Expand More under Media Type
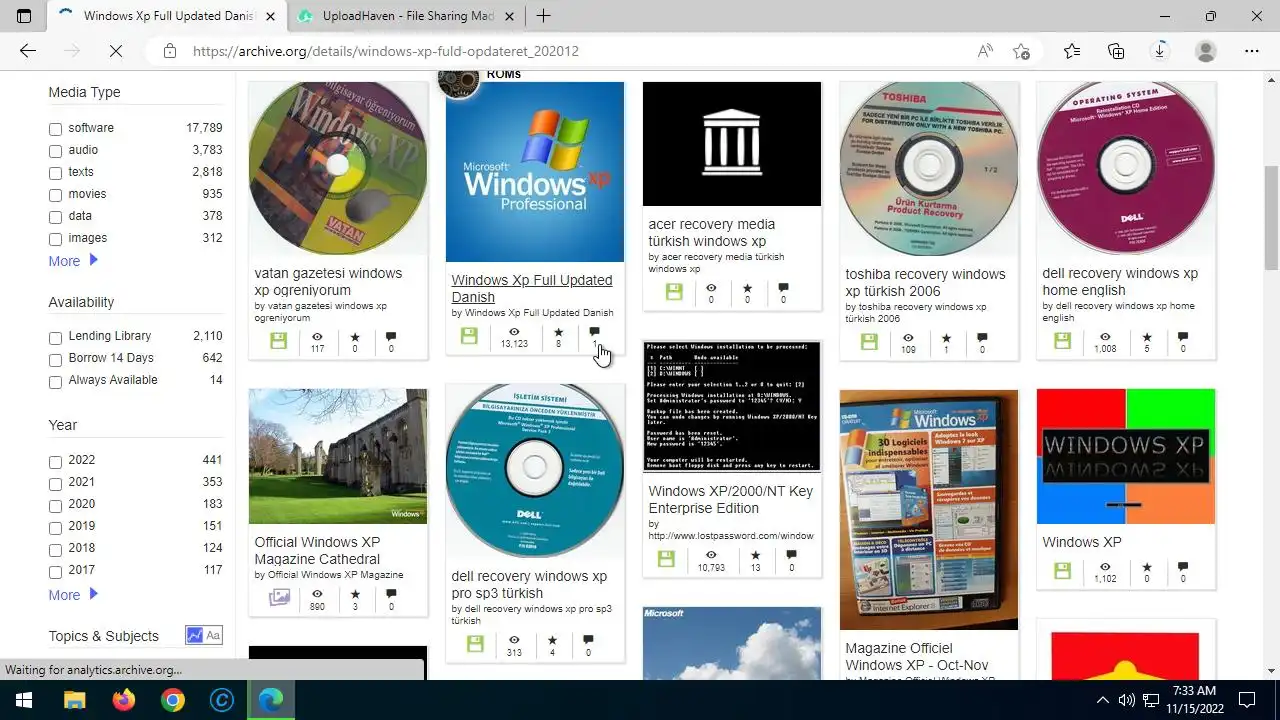The image size is (1280, 720). point(73,261)
